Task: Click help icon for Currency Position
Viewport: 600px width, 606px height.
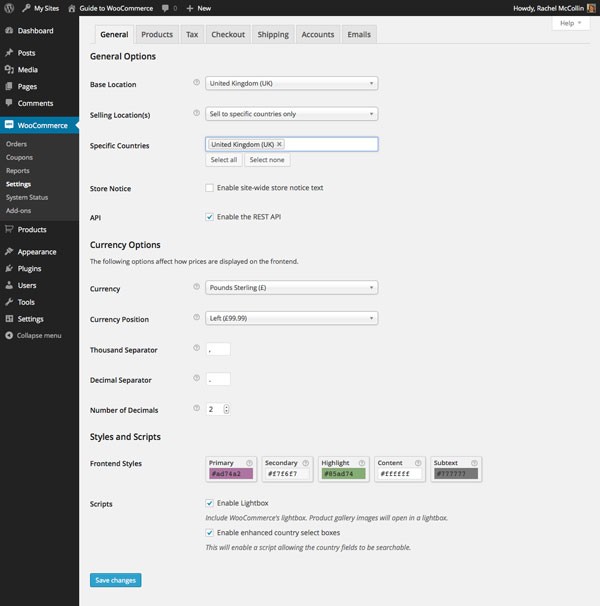Action: click(x=196, y=317)
